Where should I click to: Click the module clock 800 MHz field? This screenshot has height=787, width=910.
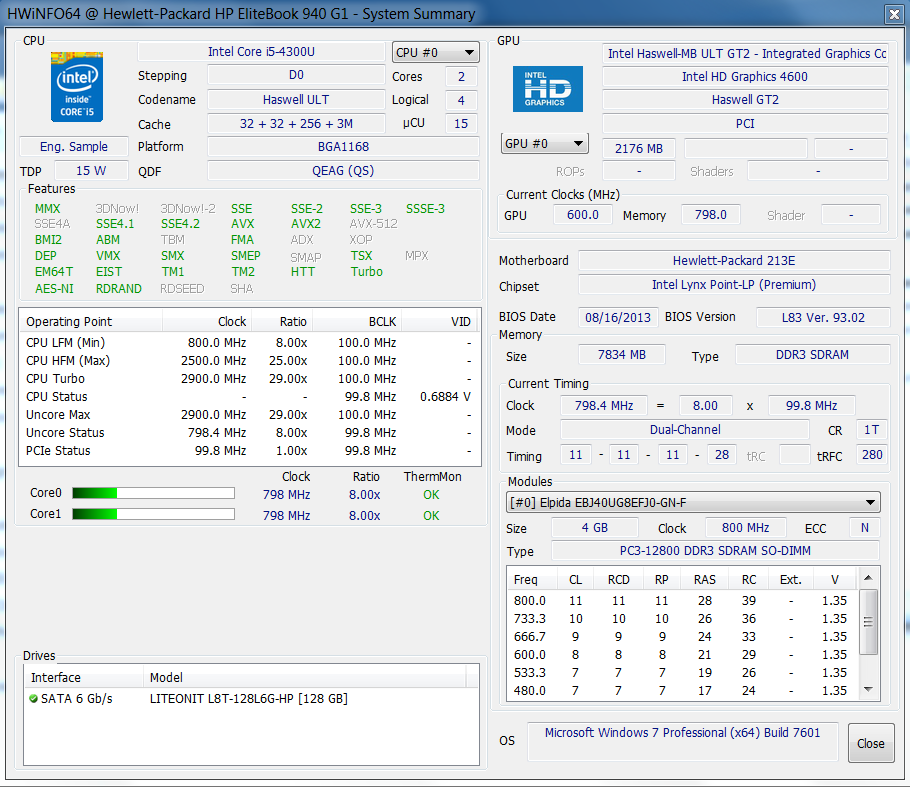click(x=746, y=528)
